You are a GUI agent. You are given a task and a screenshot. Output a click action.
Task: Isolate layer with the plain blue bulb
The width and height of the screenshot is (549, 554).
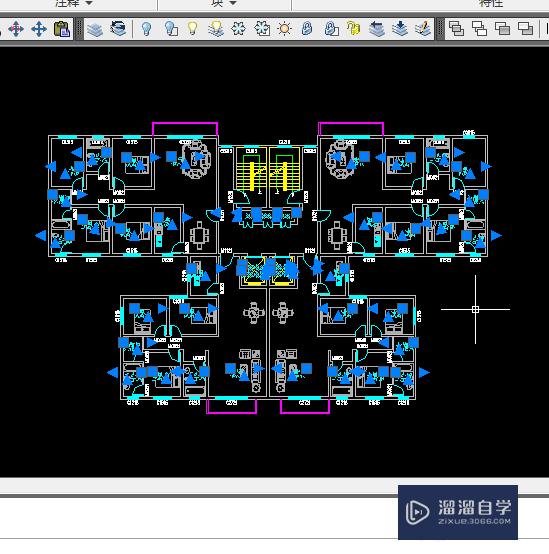pyautogui.click(x=146, y=29)
